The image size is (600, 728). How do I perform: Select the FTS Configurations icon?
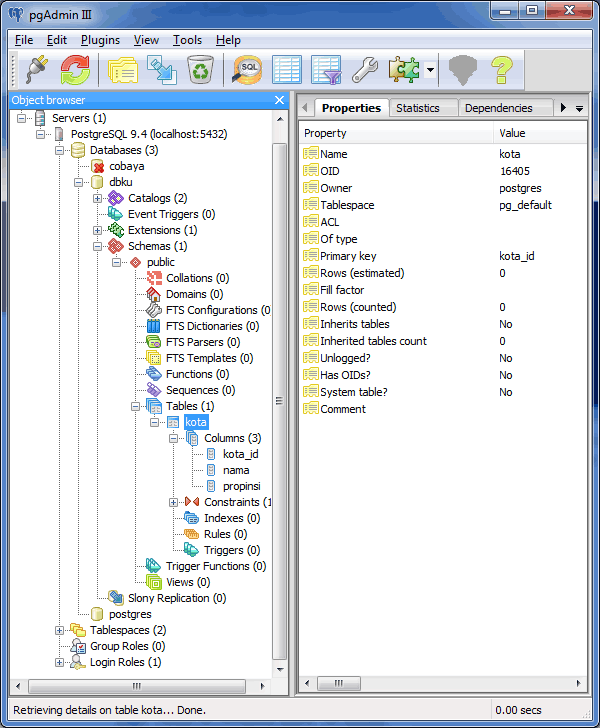point(153,310)
